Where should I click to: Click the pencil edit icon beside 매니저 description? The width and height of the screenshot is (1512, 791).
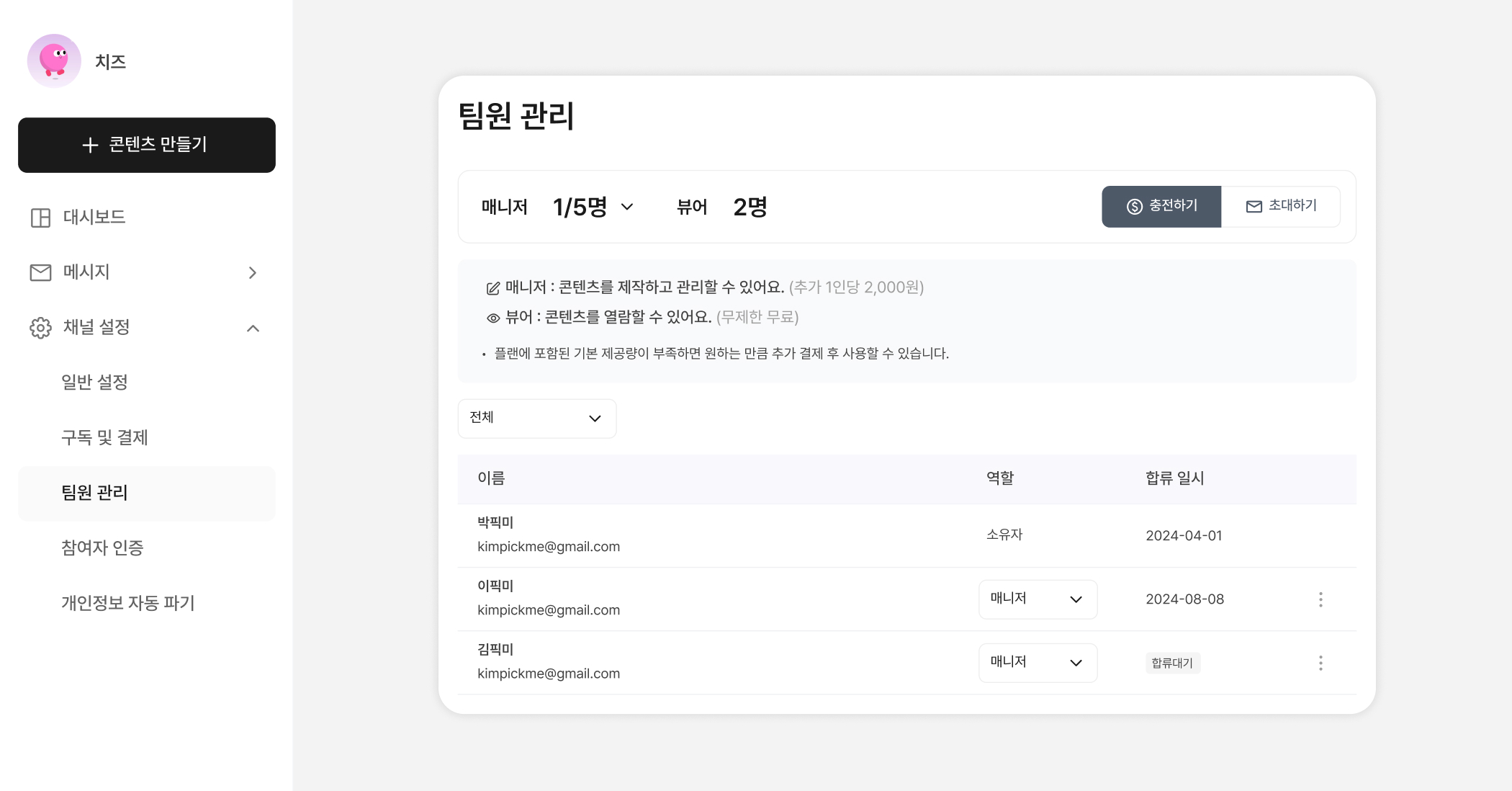tap(493, 288)
